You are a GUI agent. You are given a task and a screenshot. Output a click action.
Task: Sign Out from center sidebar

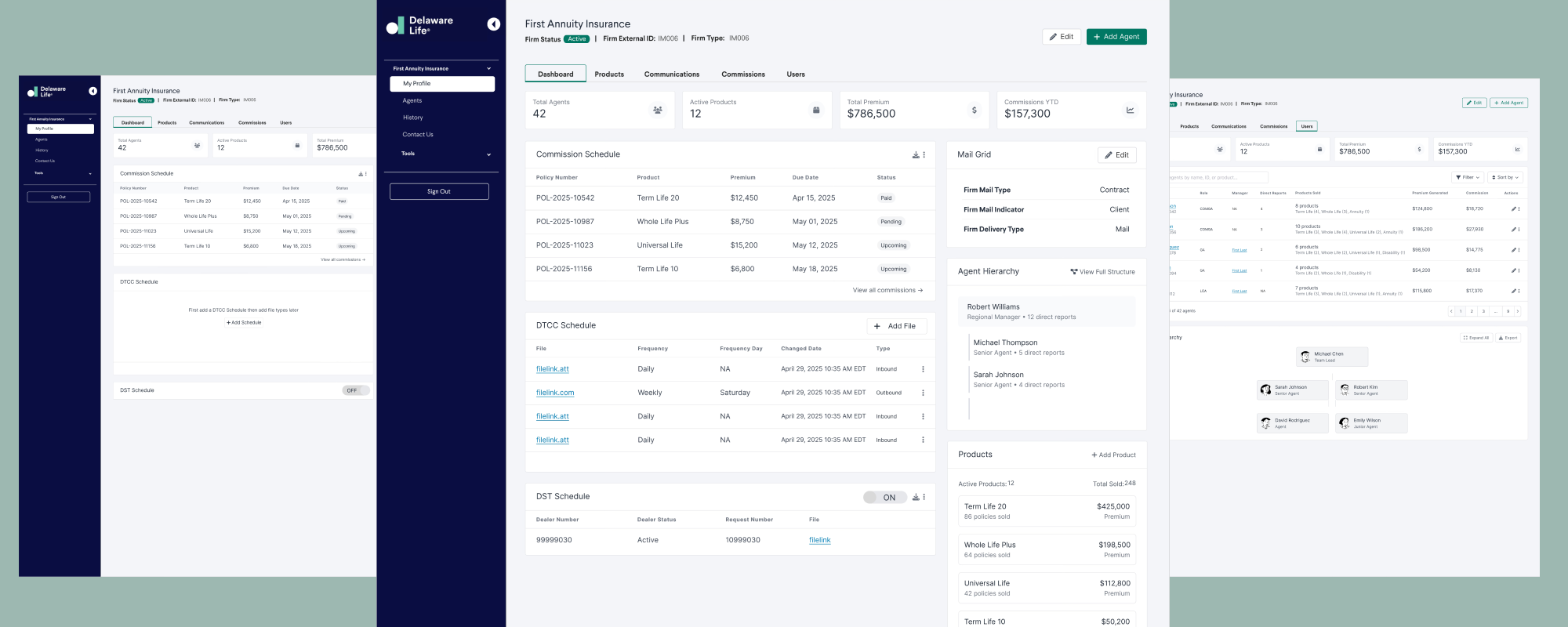(439, 191)
